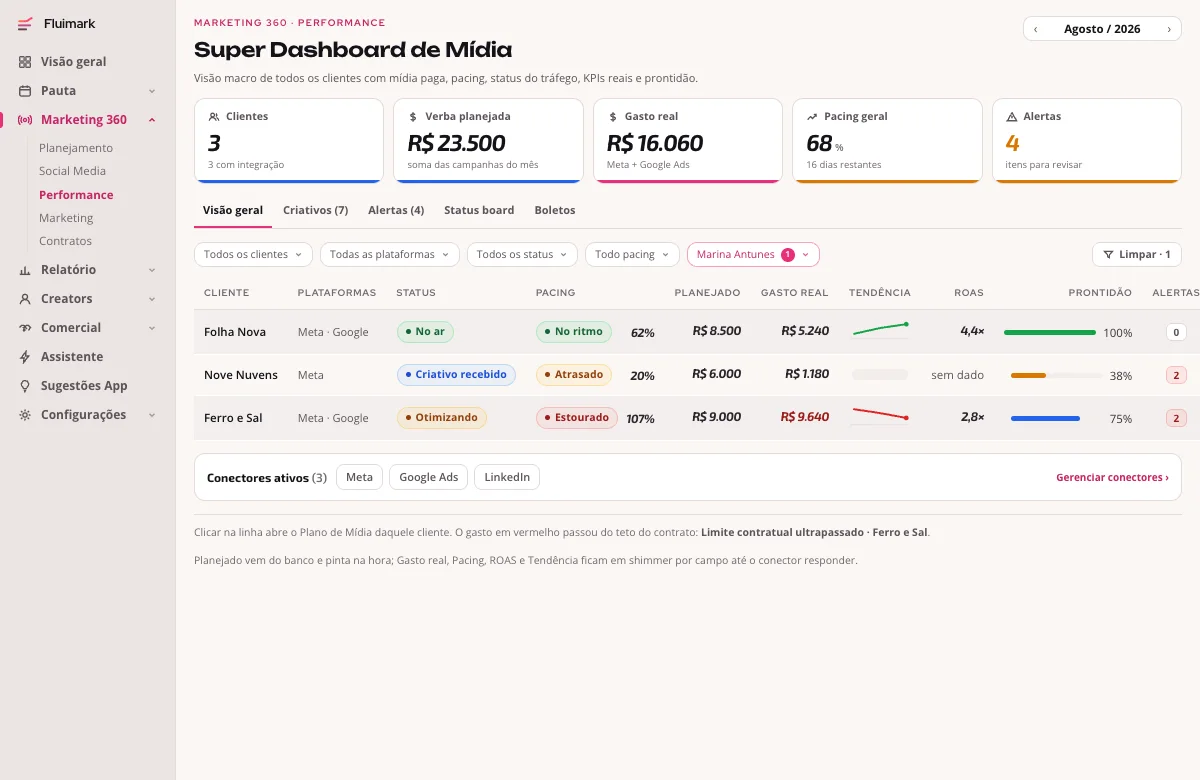Clear filters with Limpar · 1
The width and height of the screenshot is (1200, 780).
pyautogui.click(x=1137, y=255)
